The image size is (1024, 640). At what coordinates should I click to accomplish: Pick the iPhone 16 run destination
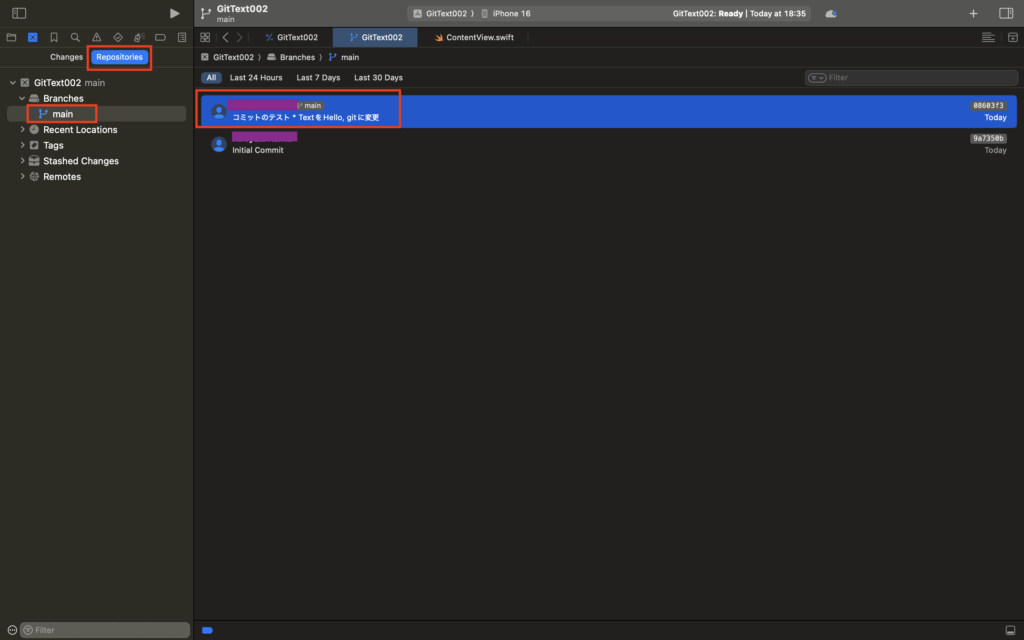[x=506, y=13]
